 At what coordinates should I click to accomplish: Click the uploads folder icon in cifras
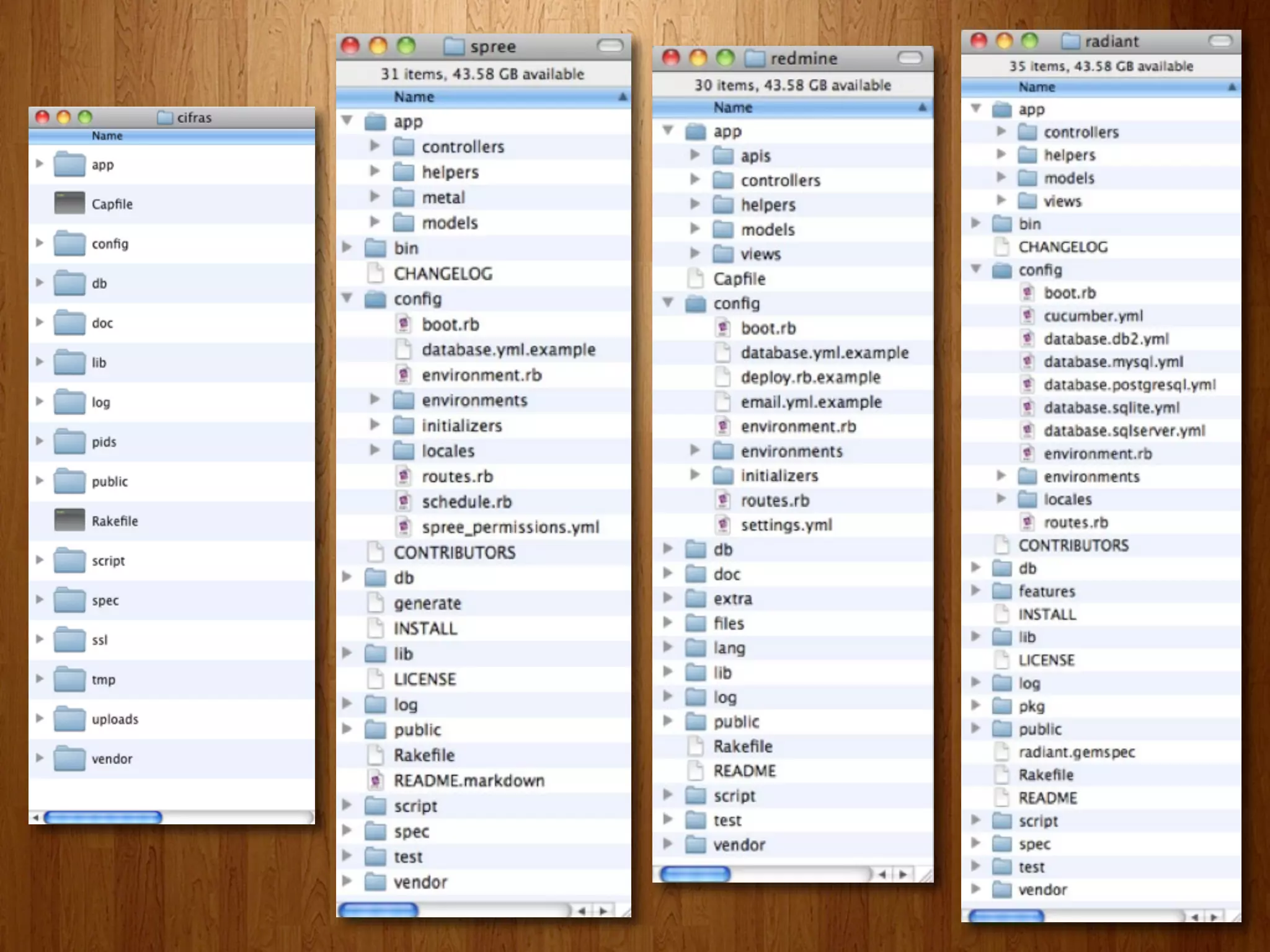(x=69, y=719)
